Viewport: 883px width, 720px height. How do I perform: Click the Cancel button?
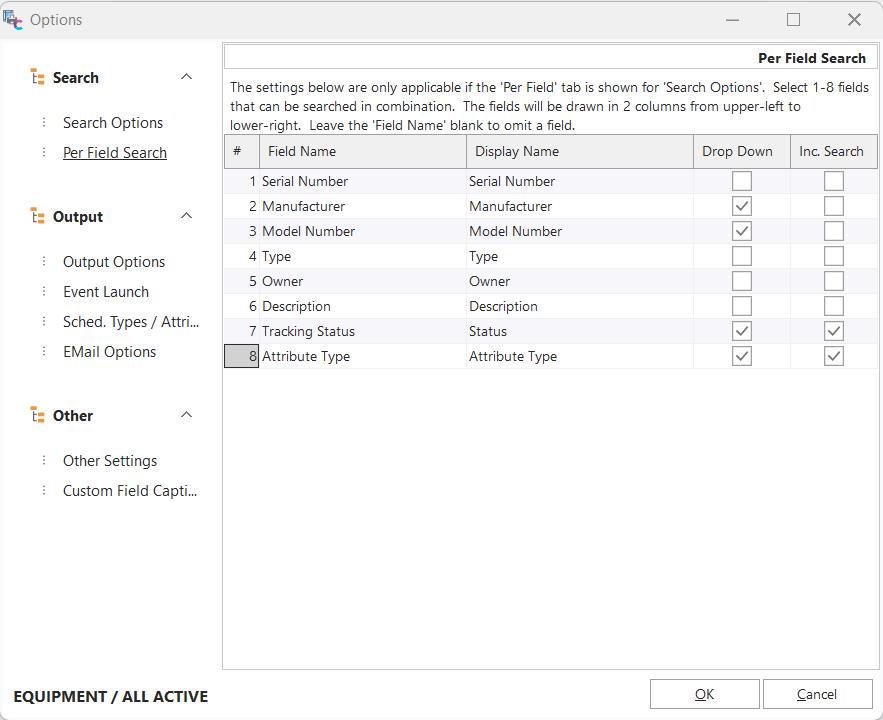tap(817, 694)
